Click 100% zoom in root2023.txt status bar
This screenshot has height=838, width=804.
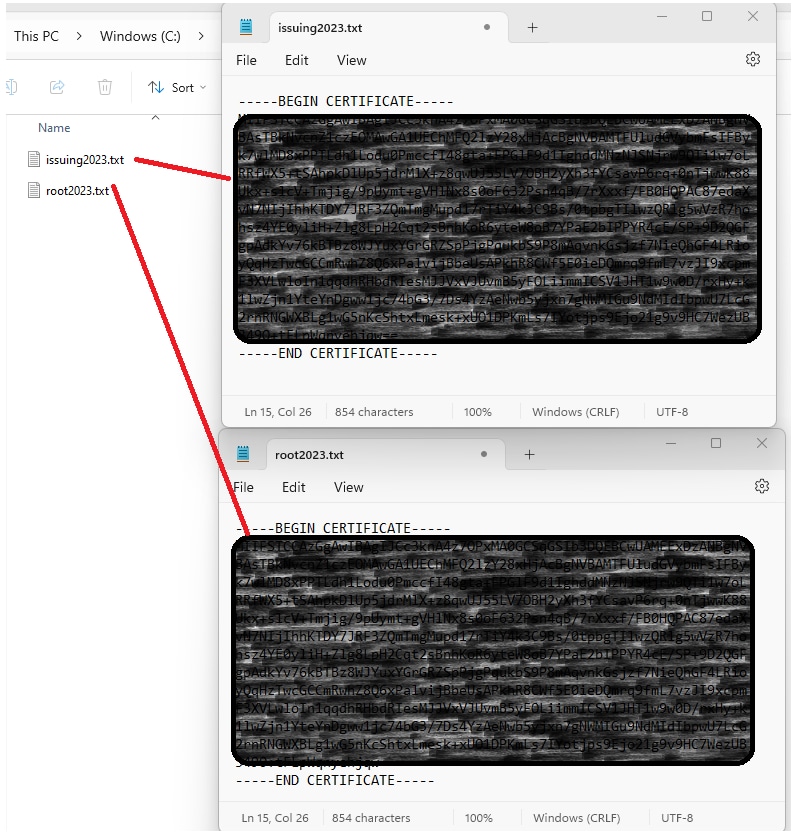pyautogui.click(x=478, y=818)
